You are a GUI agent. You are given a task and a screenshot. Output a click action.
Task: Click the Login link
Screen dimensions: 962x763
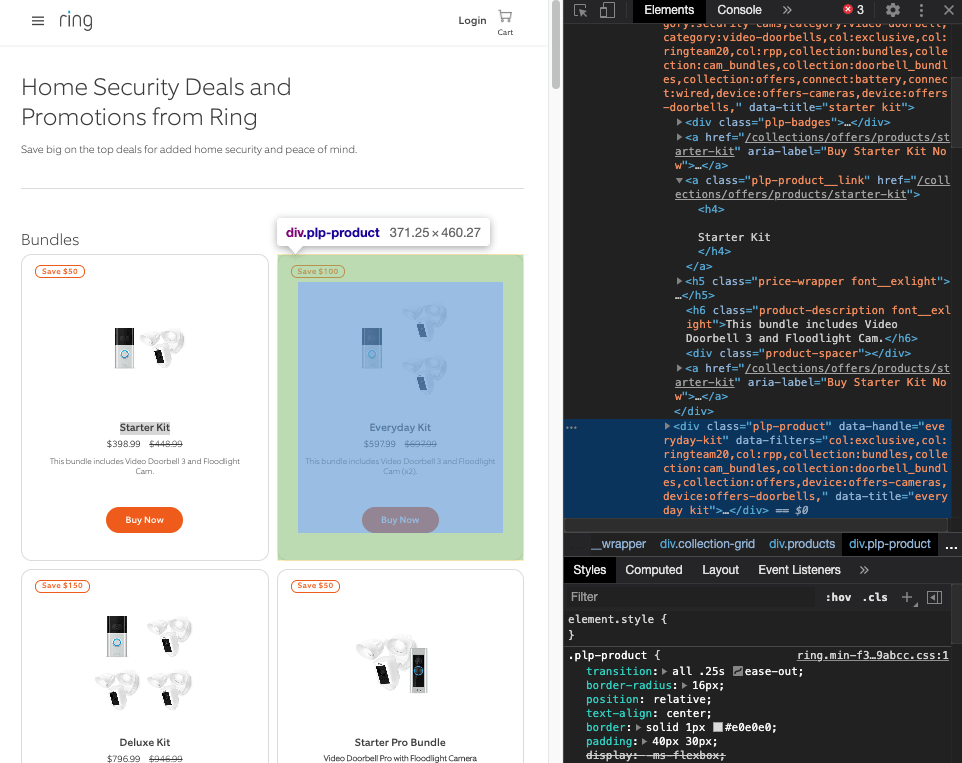point(472,20)
